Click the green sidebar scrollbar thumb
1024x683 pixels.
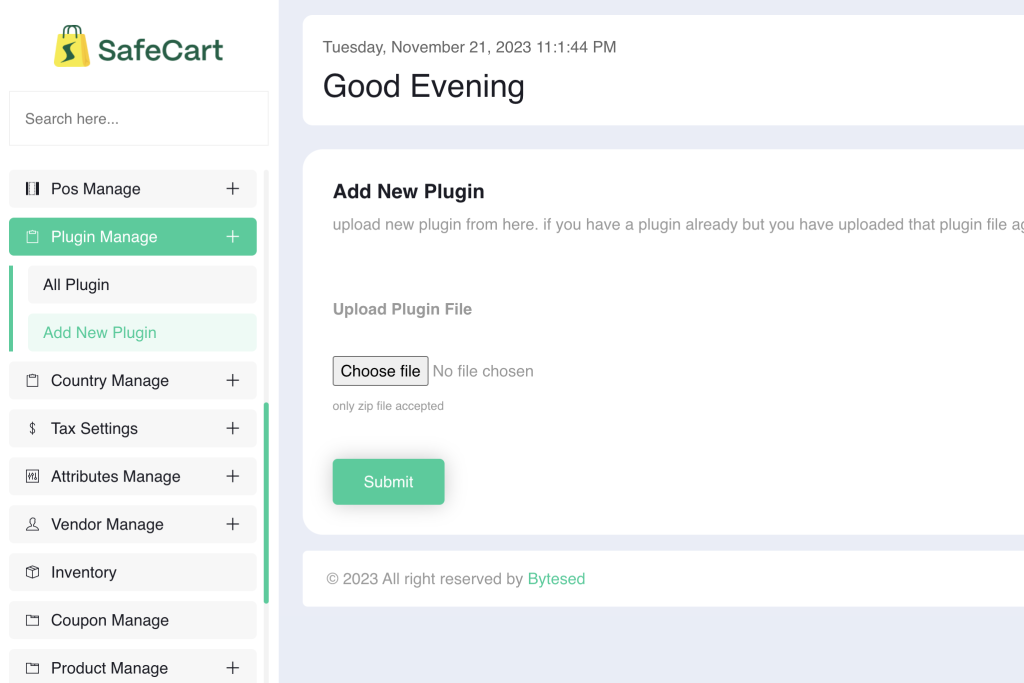[x=266, y=503]
